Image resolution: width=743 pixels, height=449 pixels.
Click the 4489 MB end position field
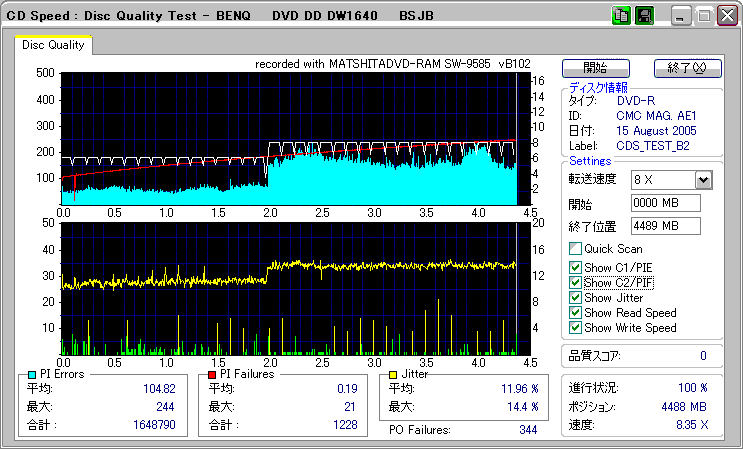click(666, 226)
